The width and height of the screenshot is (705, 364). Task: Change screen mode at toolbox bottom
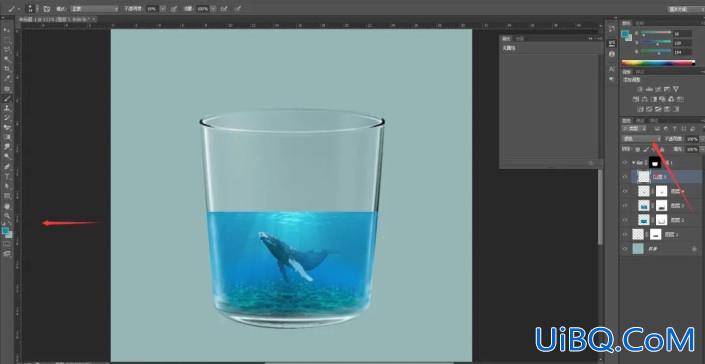tap(7, 253)
